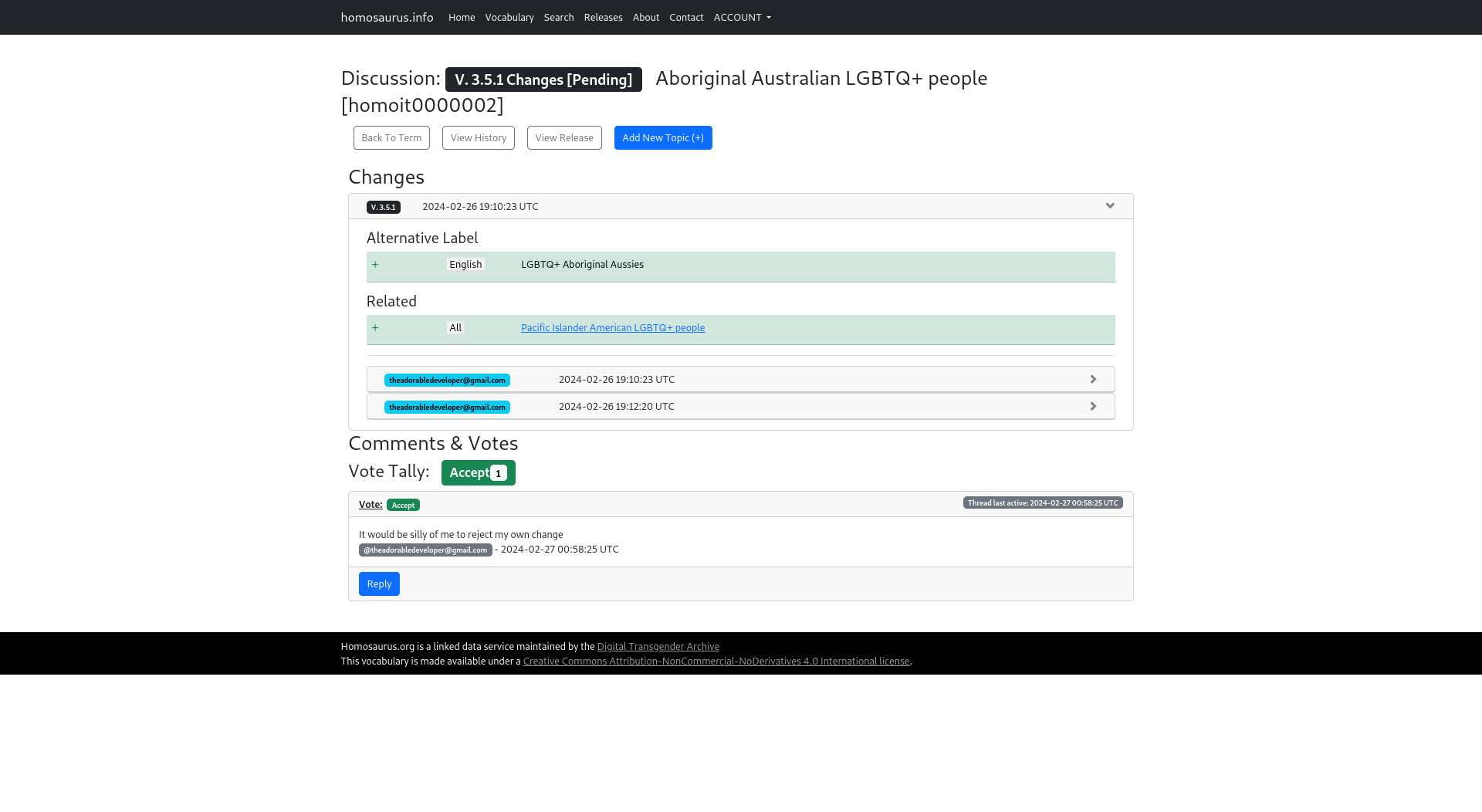1482x812 pixels.
Task: Open the Digital Transgender Archive link
Action: tap(658, 646)
